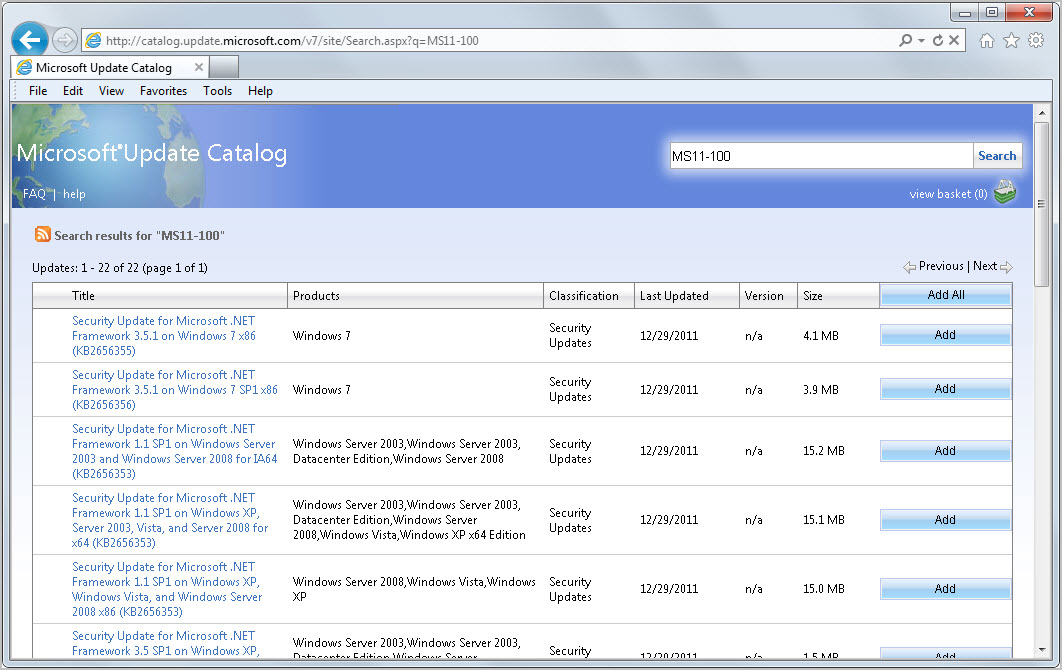Image resolution: width=1062 pixels, height=670 pixels.
Task: Click the browser Back arrow button
Action: [30, 40]
